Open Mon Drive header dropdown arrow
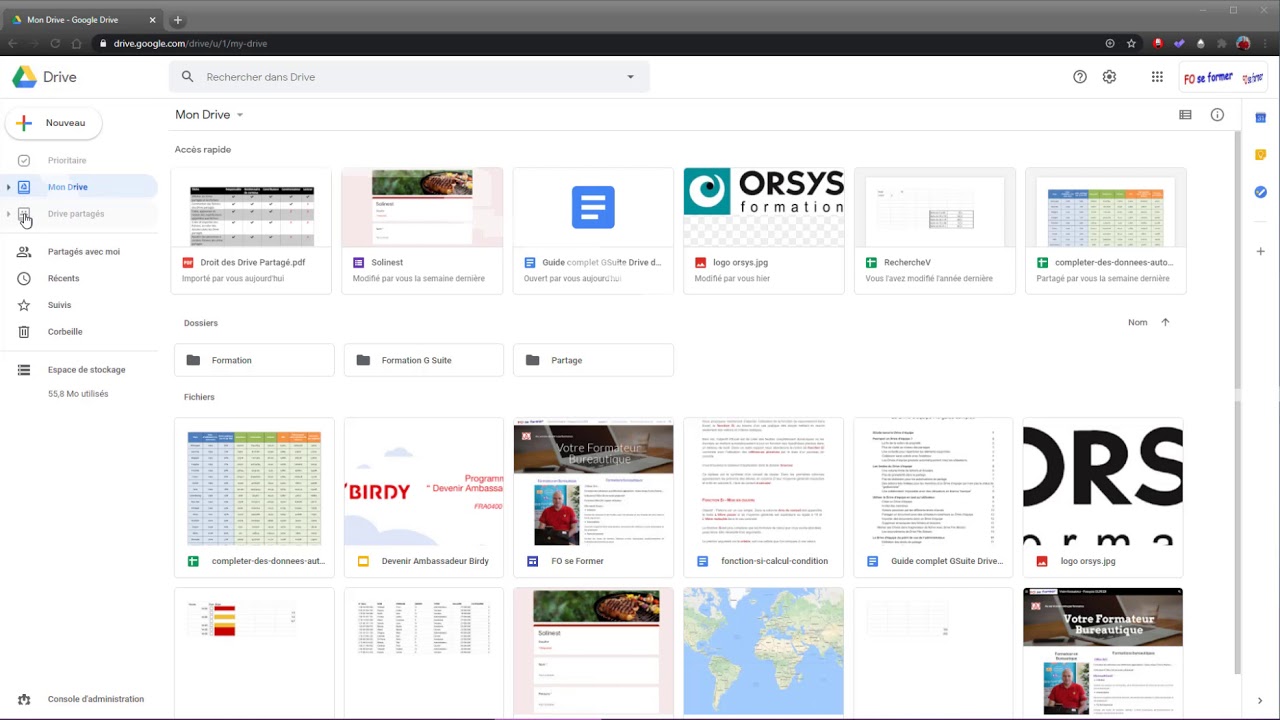 pos(240,115)
